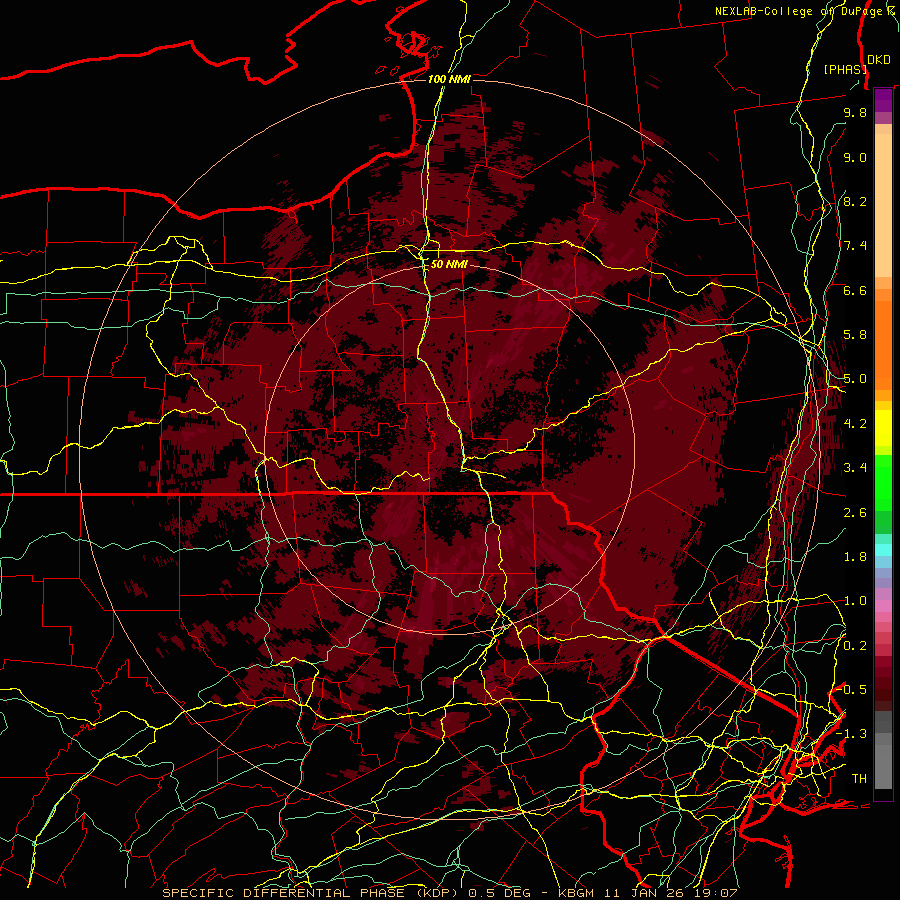The width and height of the screenshot is (900, 900).
Task: Click the orange band on the color bar
Action: tap(883, 344)
